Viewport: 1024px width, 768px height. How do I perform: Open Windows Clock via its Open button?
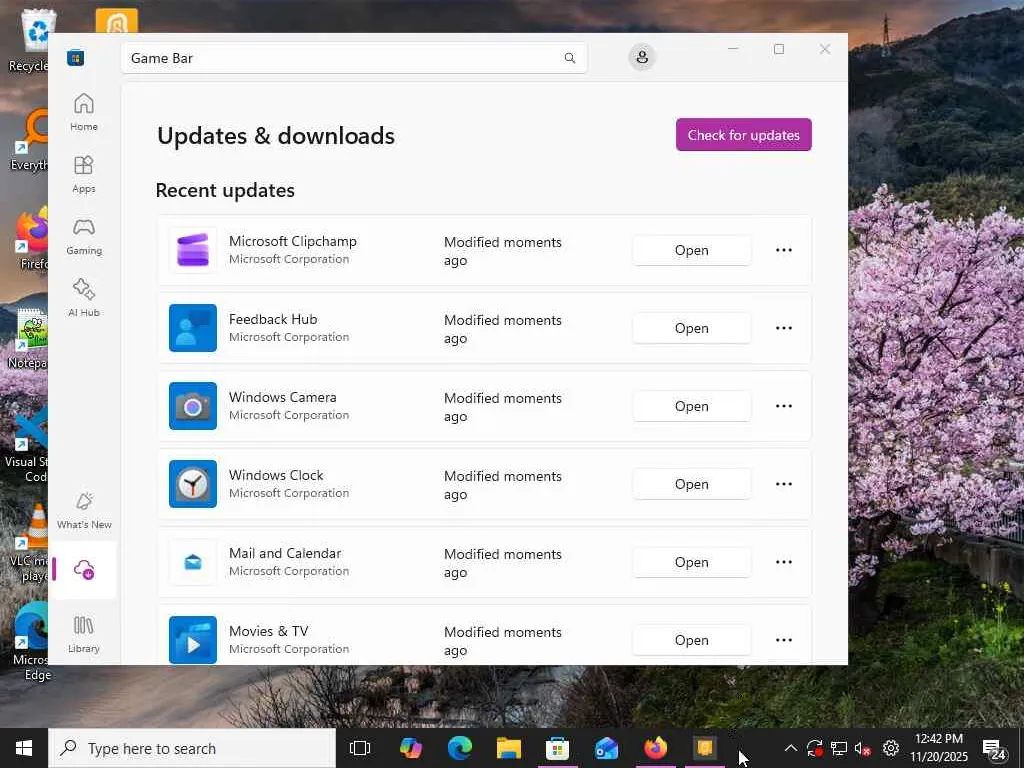click(692, 484)
